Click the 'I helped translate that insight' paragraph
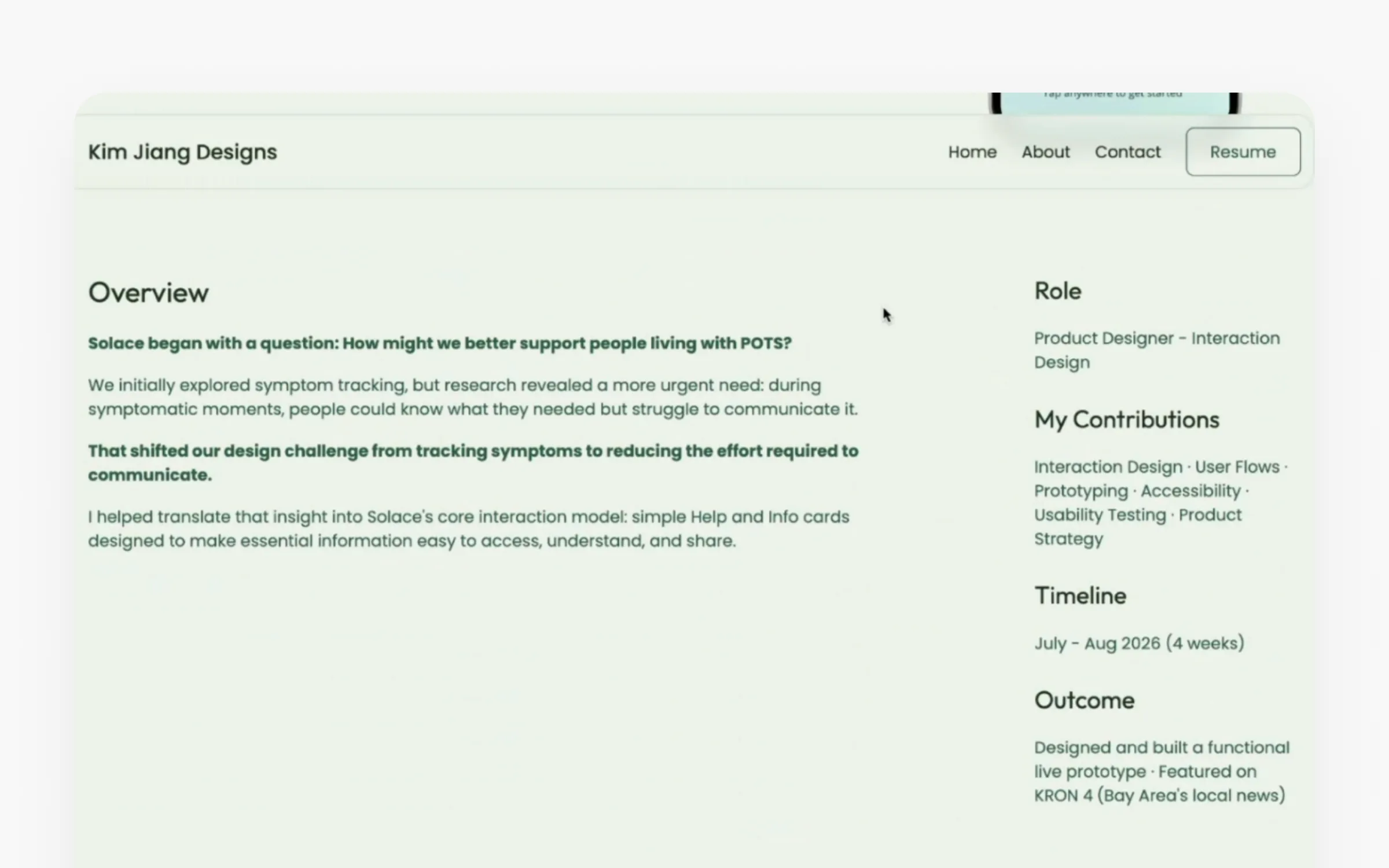Screen dimensions: 1389x868 click(x=469, y=529)
